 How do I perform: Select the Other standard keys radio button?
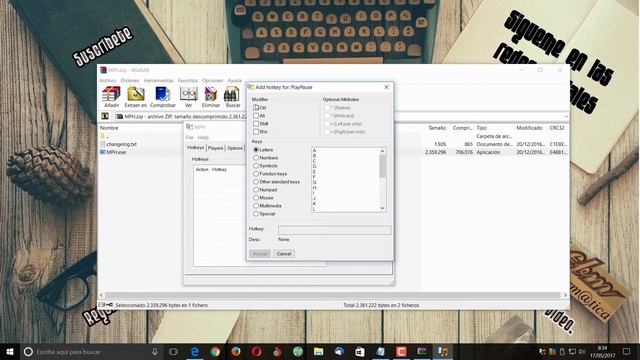pos(256,182)
